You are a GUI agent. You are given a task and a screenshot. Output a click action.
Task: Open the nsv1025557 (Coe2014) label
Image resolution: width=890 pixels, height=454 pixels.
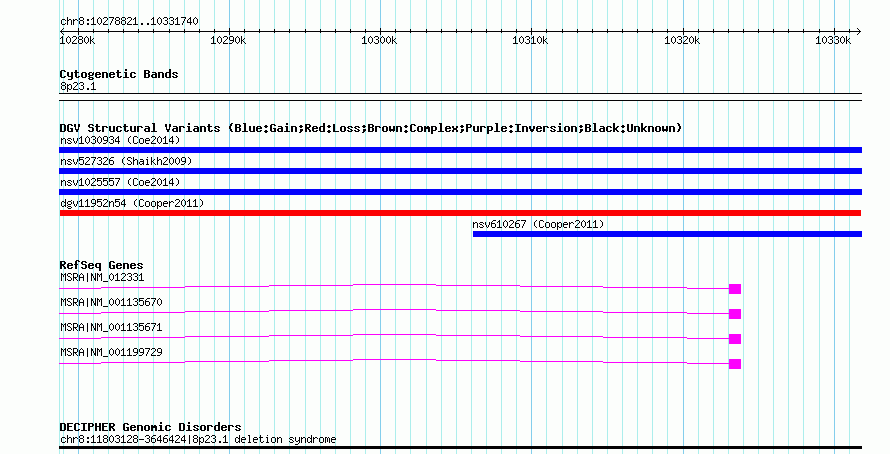pos(120,182)
